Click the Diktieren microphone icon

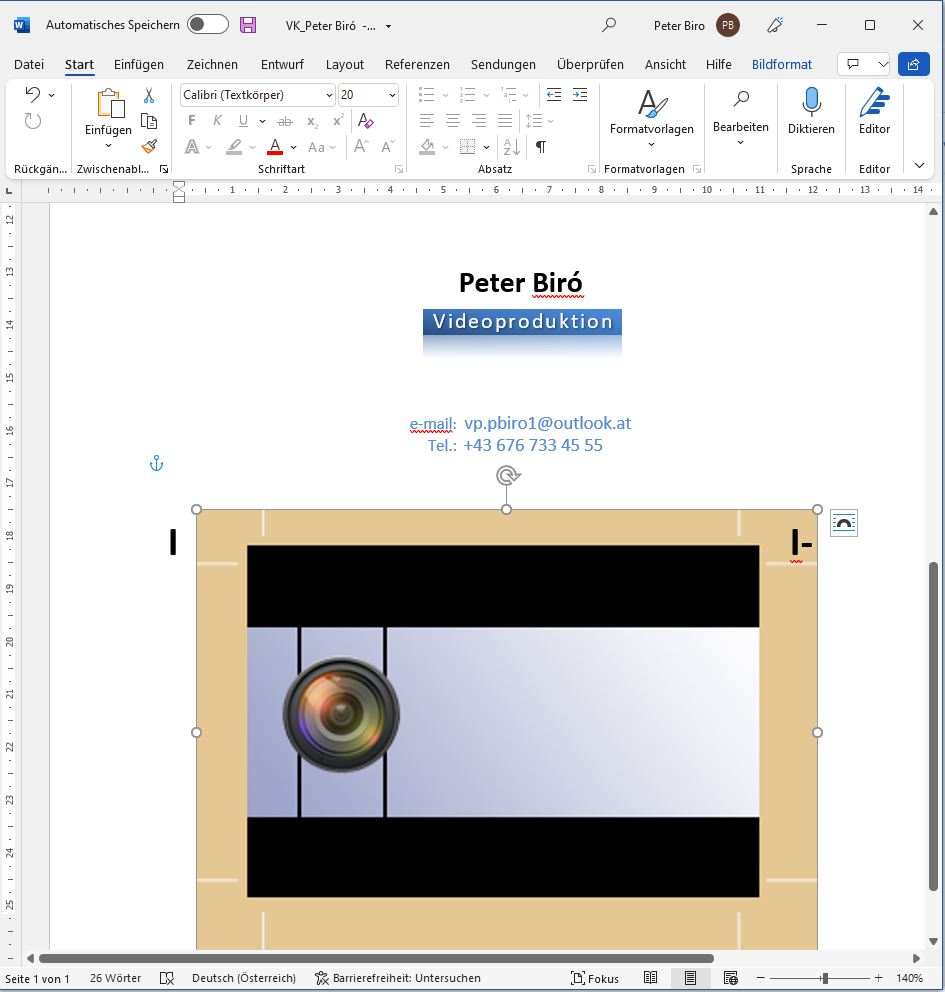click(811, 103)
